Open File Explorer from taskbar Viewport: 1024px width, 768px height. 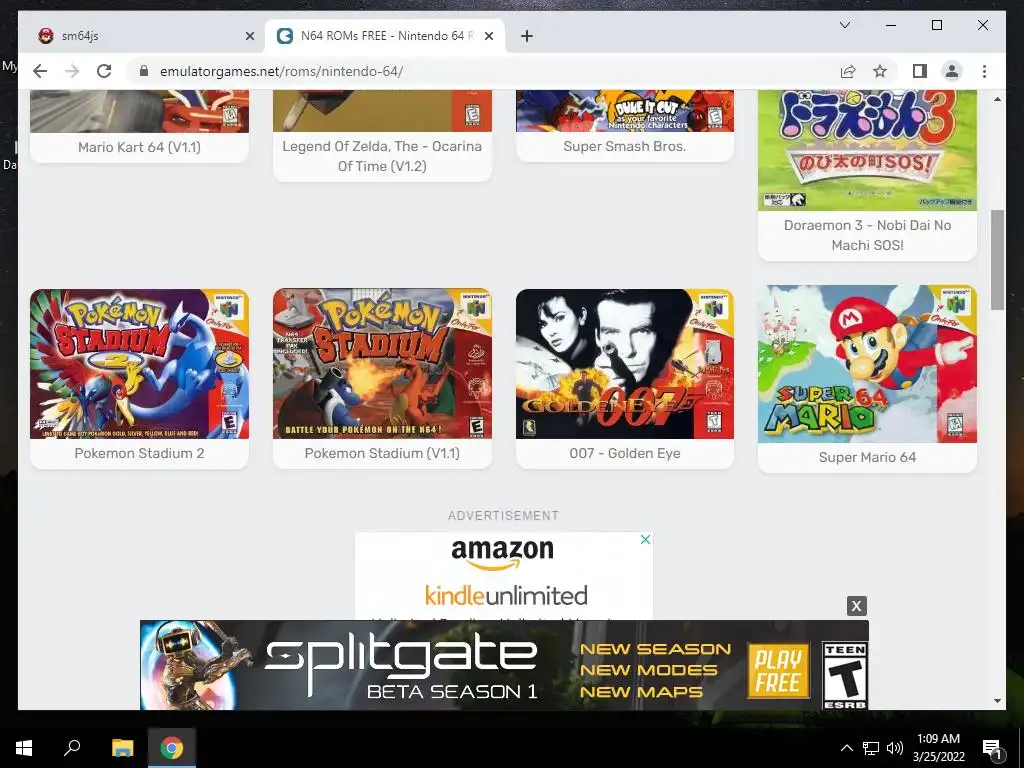click(x=122, y=748)
